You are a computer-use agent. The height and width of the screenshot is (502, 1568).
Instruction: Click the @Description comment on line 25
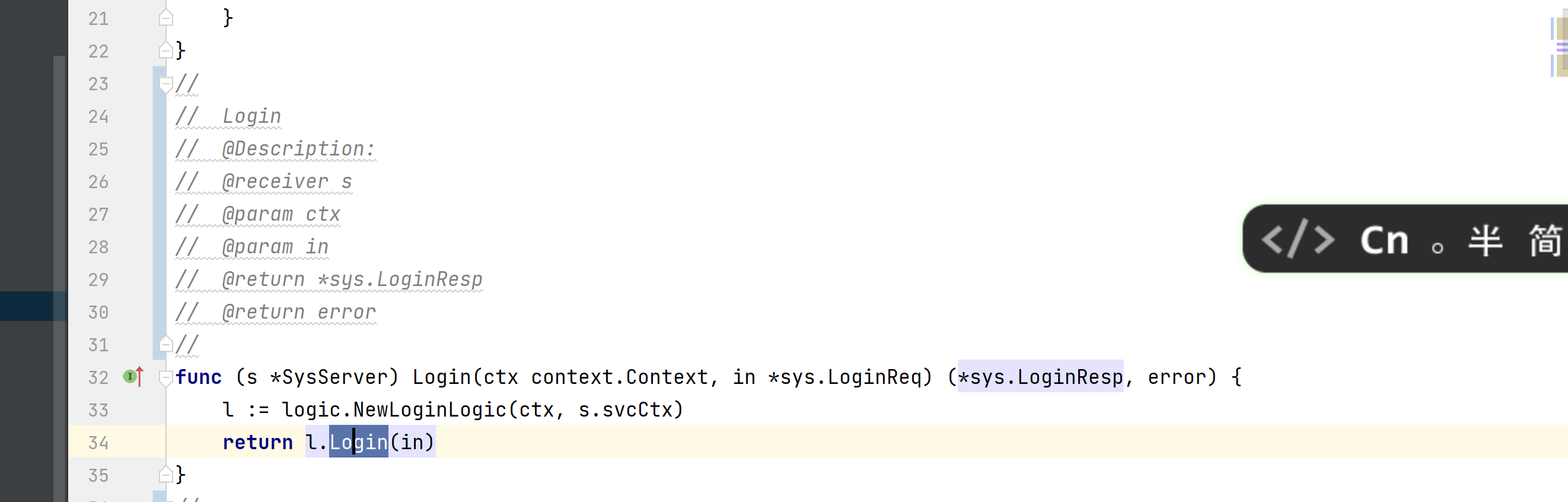pos(298,149)
